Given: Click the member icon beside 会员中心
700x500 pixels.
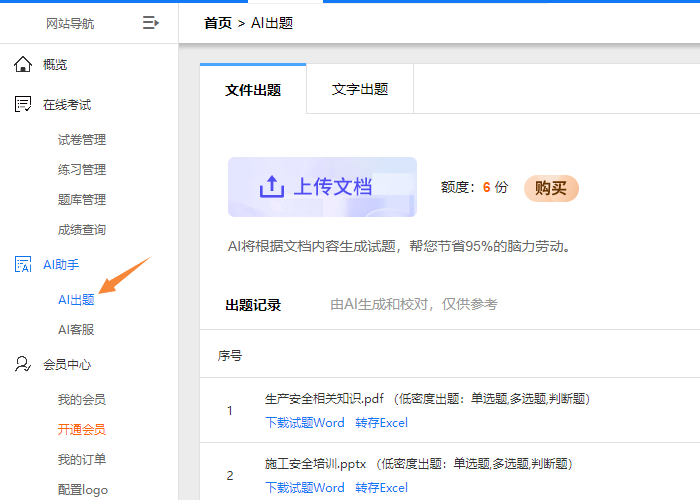Looking at the screenshot, I should [23, 364].
